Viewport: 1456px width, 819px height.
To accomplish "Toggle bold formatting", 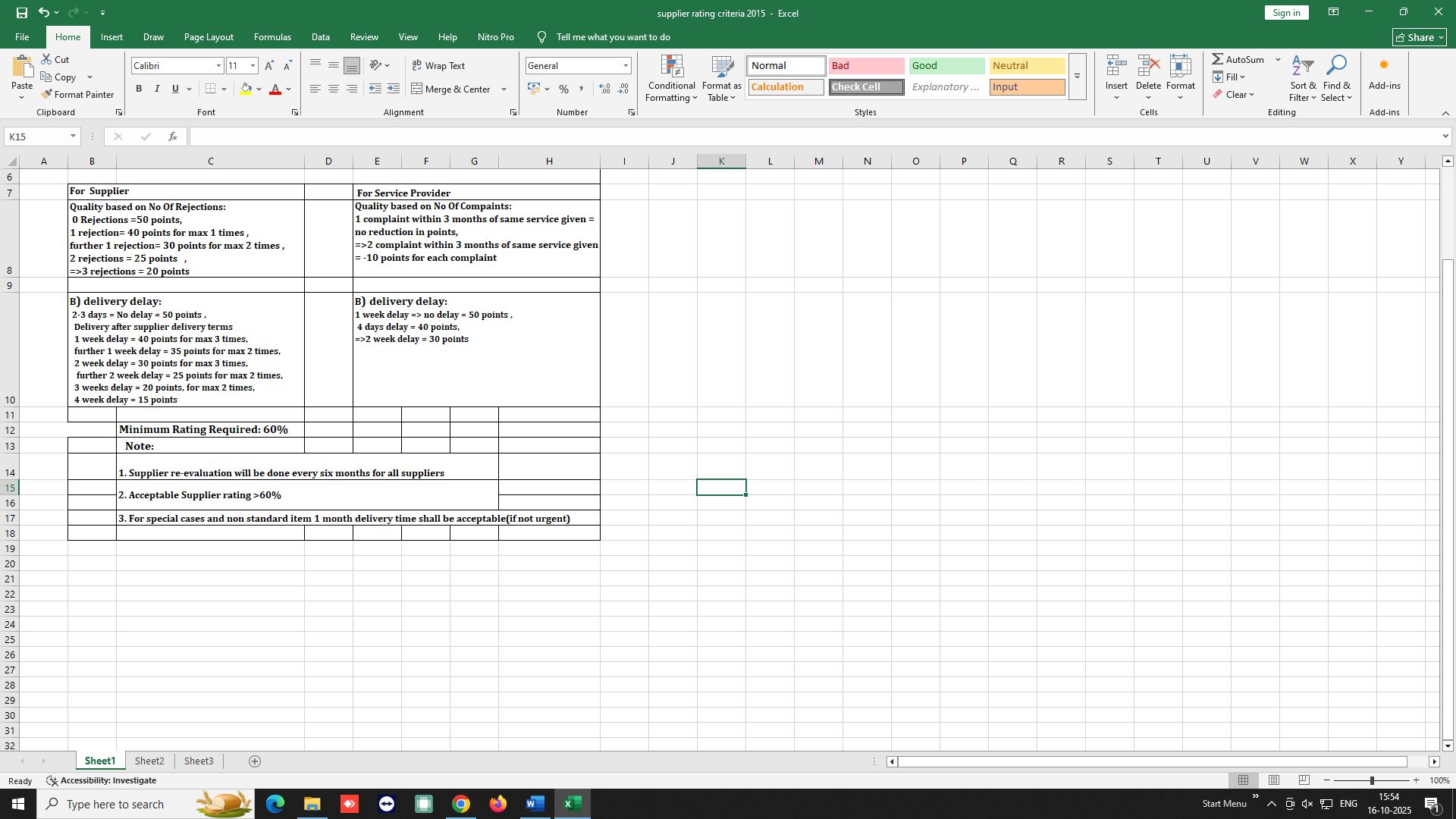I will (139, 89).
